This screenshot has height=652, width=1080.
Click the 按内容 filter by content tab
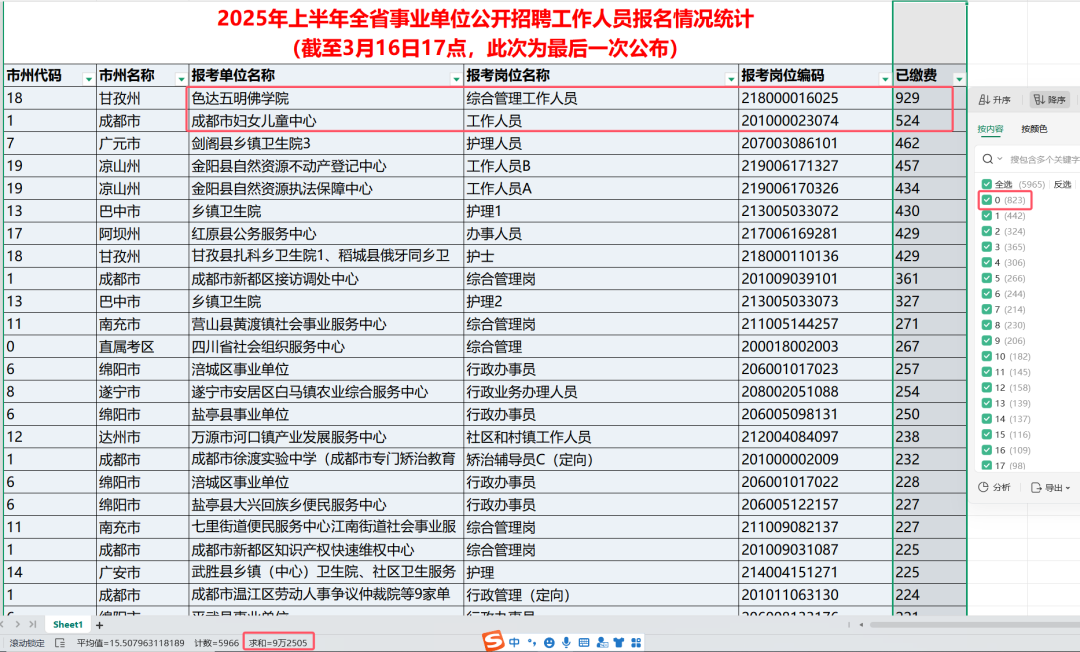tap(990, 129)
